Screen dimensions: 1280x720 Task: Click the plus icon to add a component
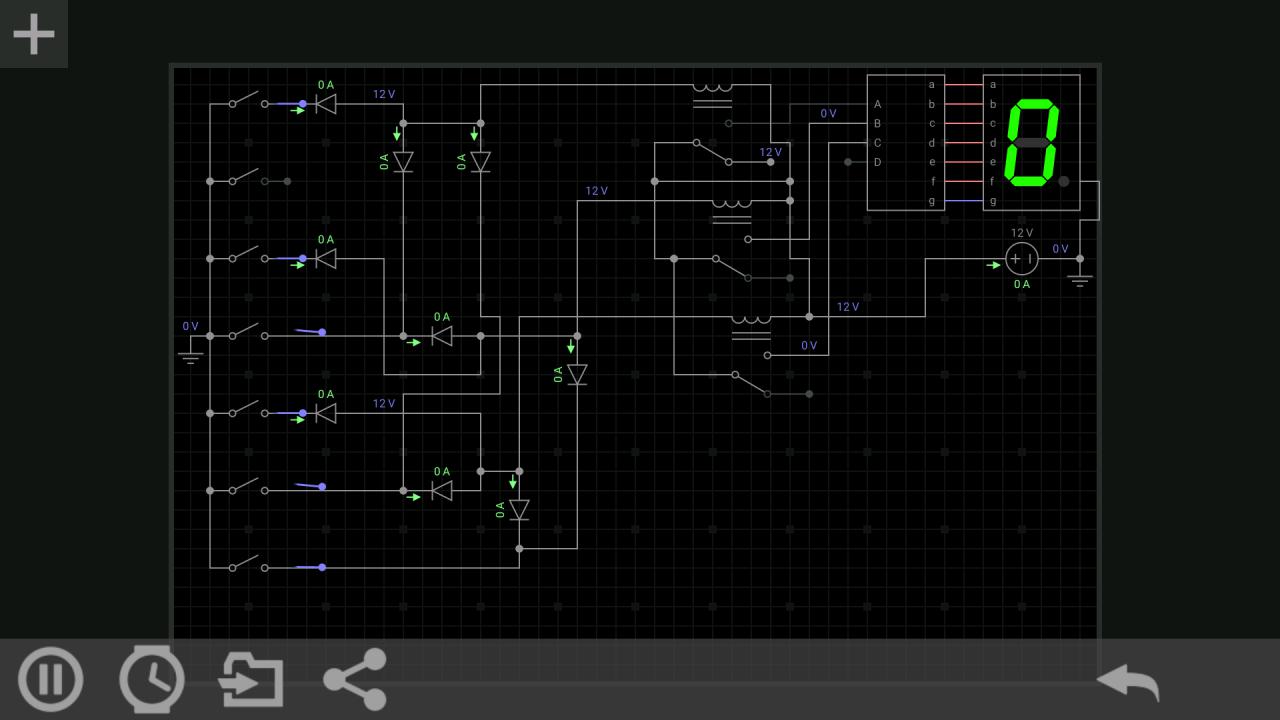coord(34,34)
